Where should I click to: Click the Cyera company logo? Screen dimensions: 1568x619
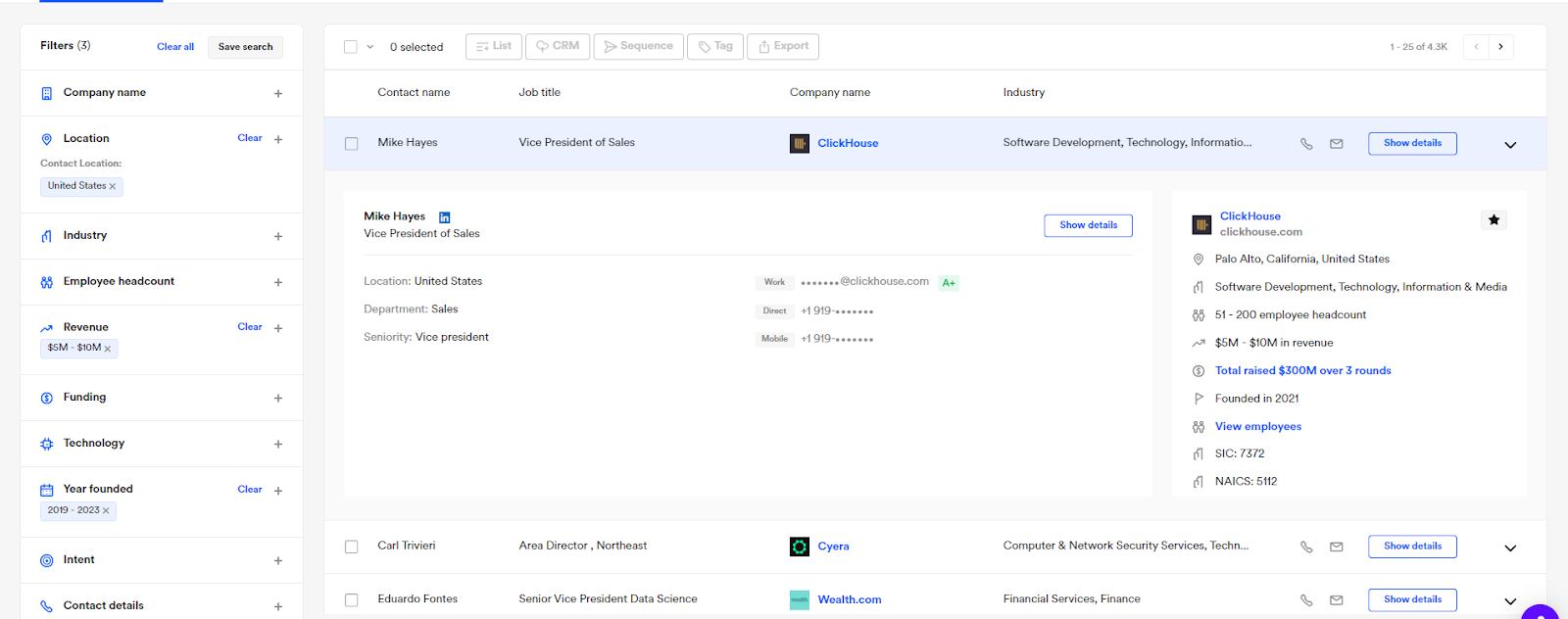(800, 547)
